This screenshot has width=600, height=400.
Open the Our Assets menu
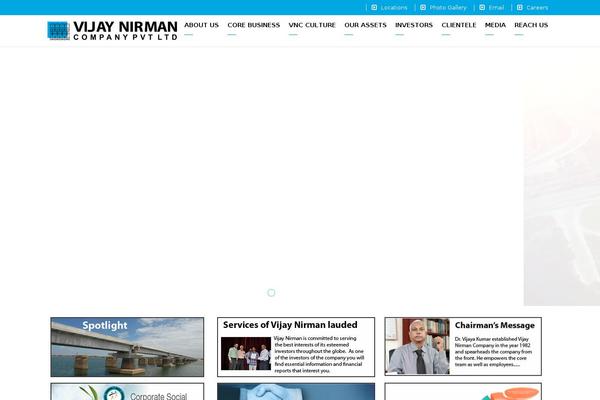point(365,25)
